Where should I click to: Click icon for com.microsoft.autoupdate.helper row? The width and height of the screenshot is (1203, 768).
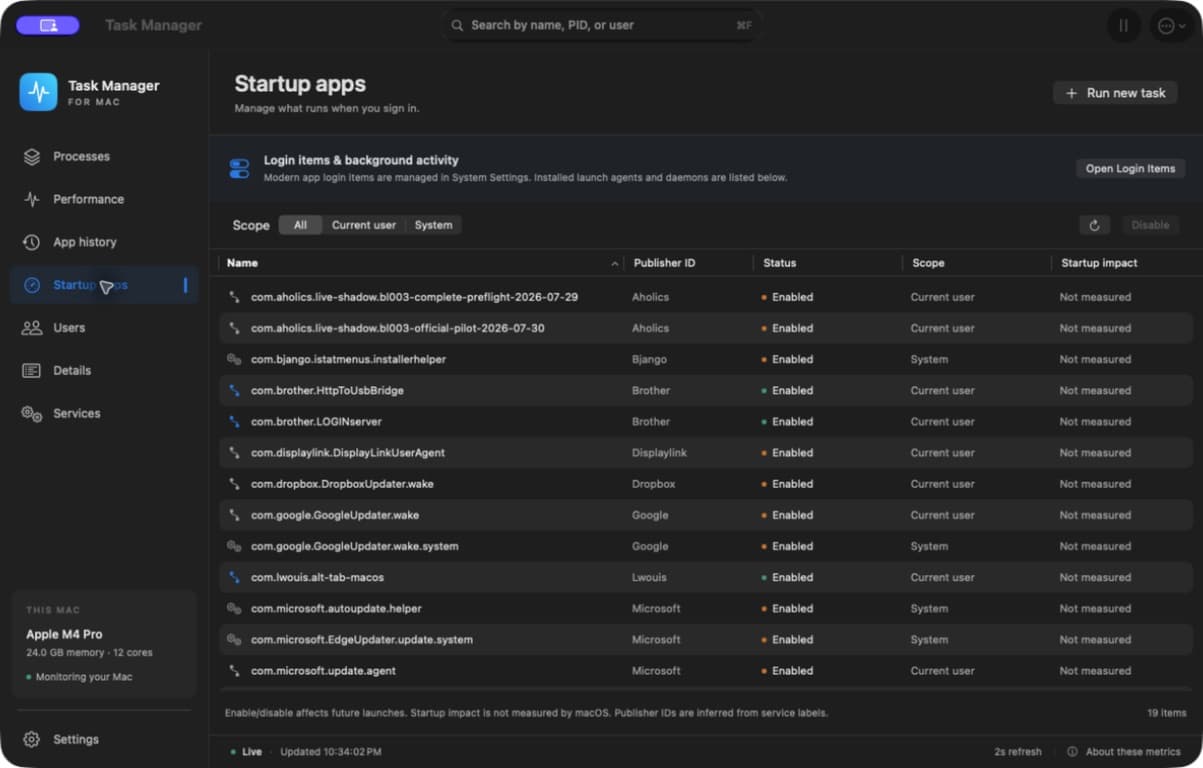pos(234,608)
